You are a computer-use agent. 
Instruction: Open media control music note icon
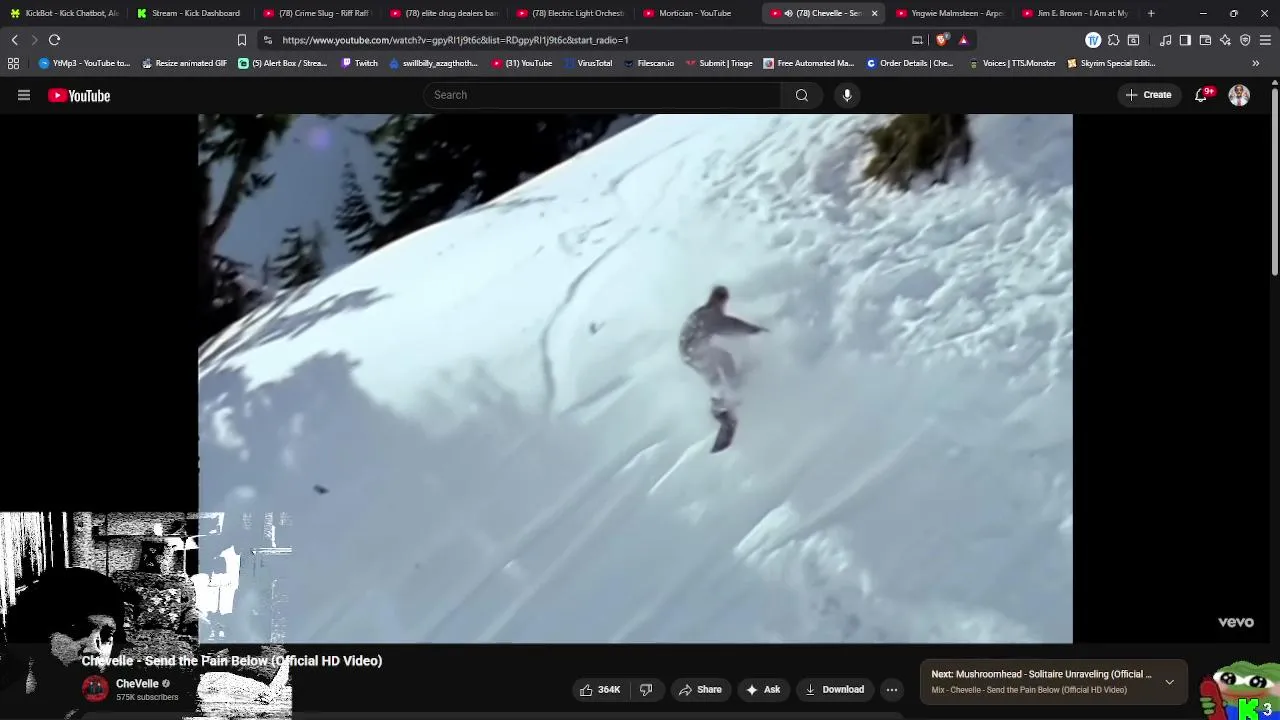tap(1166, 40)
